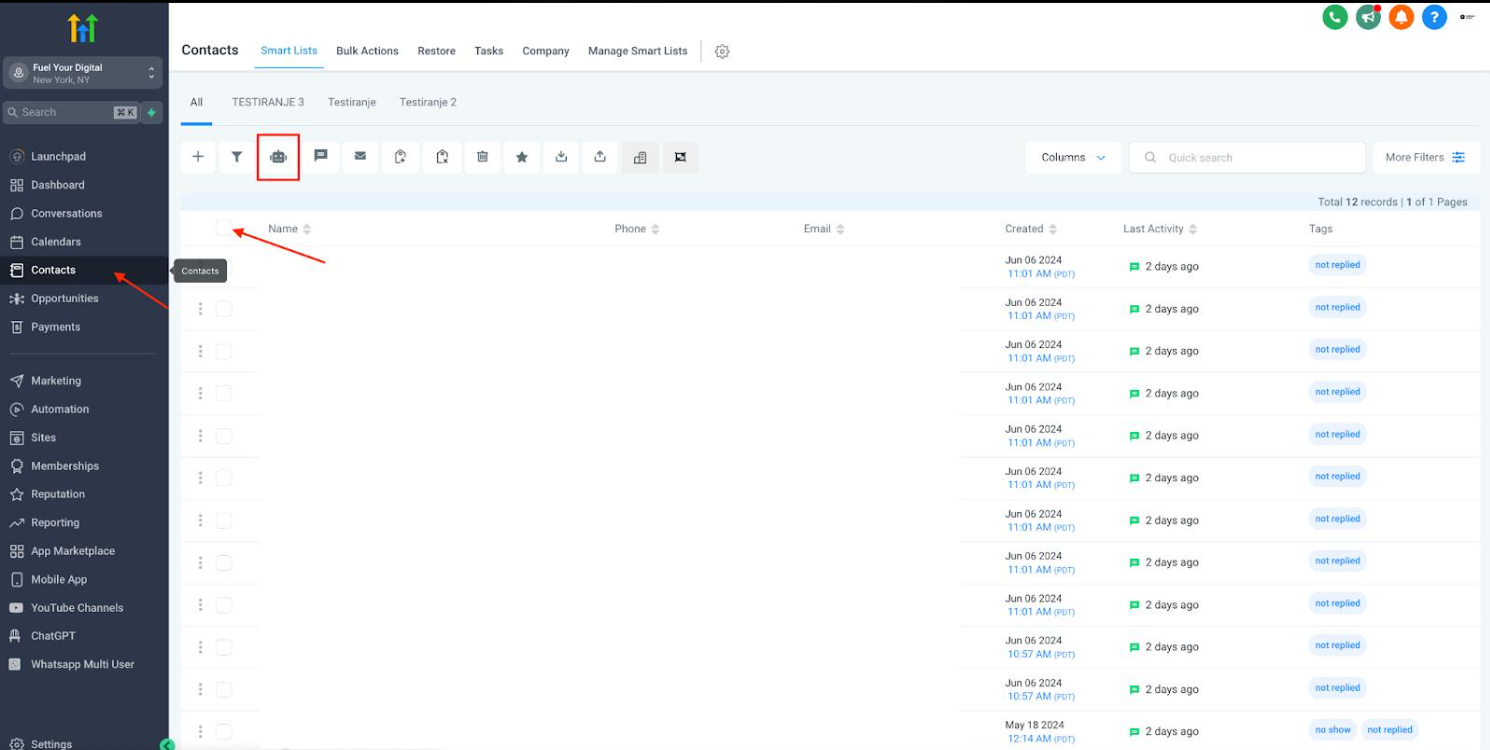The height and width of the screenshot is (750, 1490).
Task: Select the TESTIRANJE 3 smart list tab
Action: 268,102
